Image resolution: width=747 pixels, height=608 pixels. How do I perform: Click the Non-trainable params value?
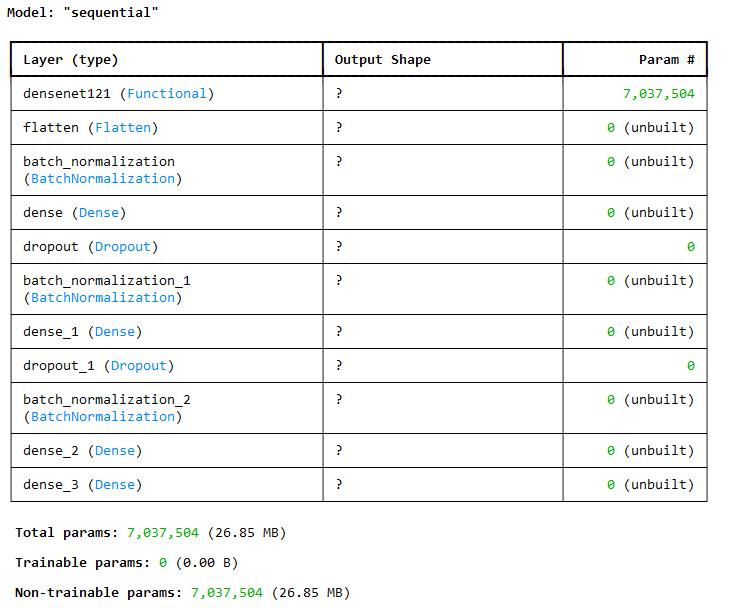tap(226, 593)
